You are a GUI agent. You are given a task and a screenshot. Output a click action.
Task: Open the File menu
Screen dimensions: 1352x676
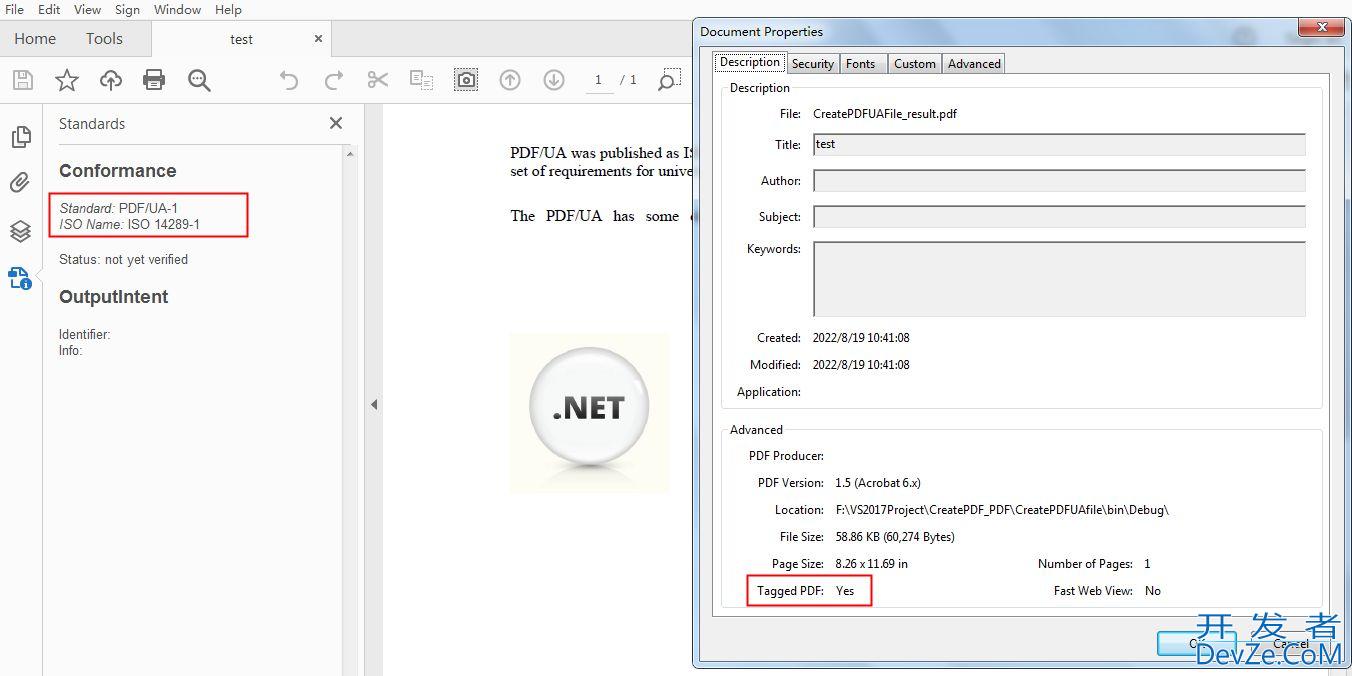coord(15,9)
